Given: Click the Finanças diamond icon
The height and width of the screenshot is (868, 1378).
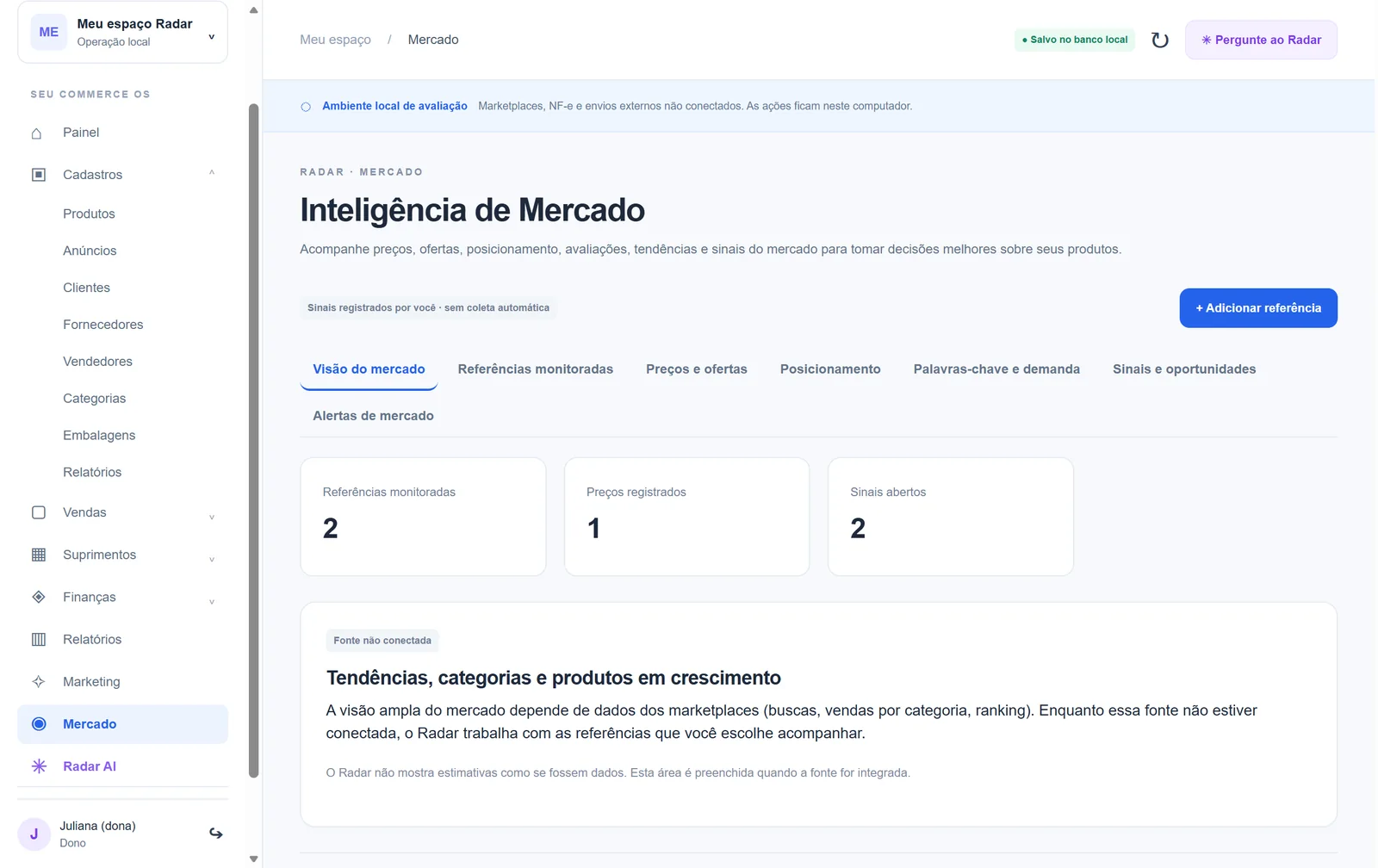Looking at the screenshot, I should tap(39, 597).
